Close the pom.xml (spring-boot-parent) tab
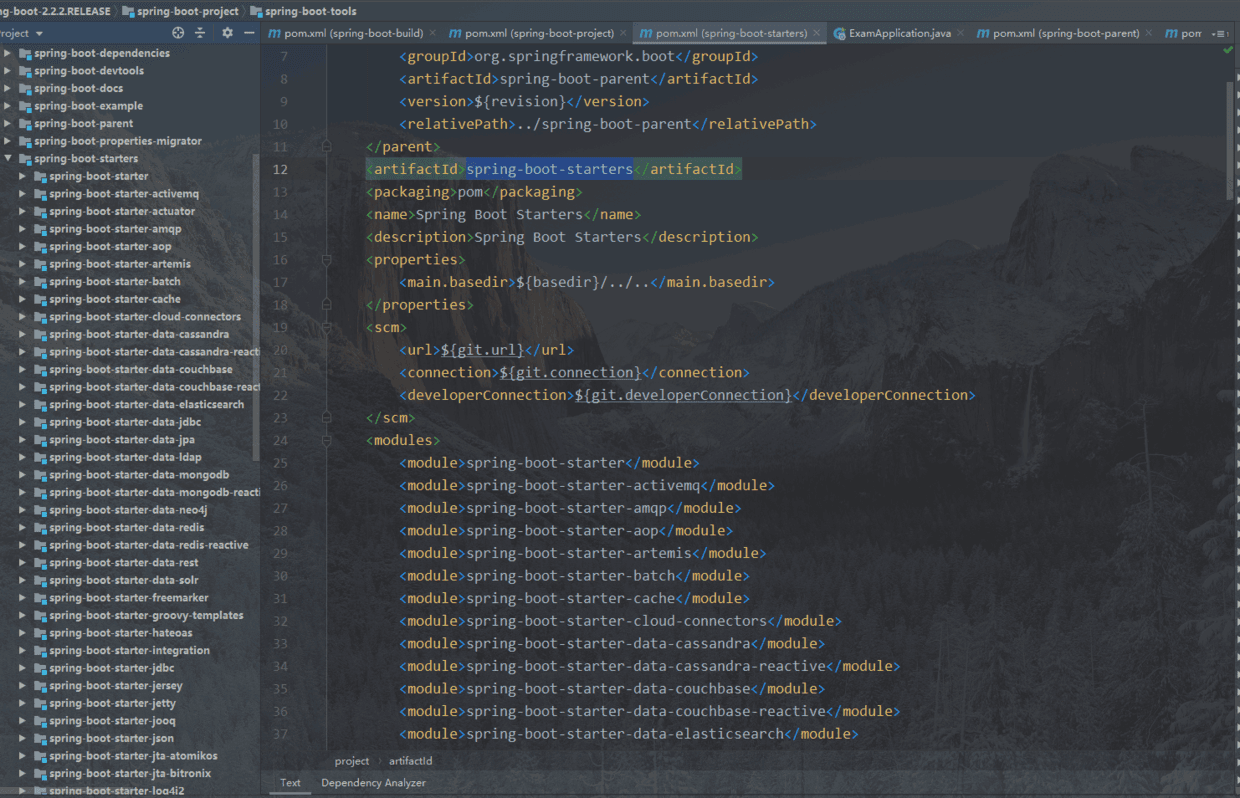1240x798 pixels. [1149, 33]
